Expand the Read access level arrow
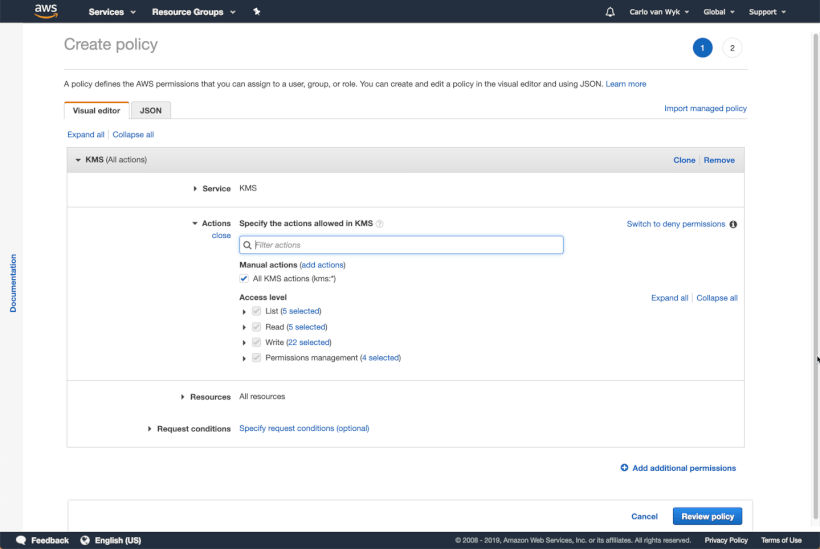The height and width of the screenshot is (549, 820). (244, 327)
